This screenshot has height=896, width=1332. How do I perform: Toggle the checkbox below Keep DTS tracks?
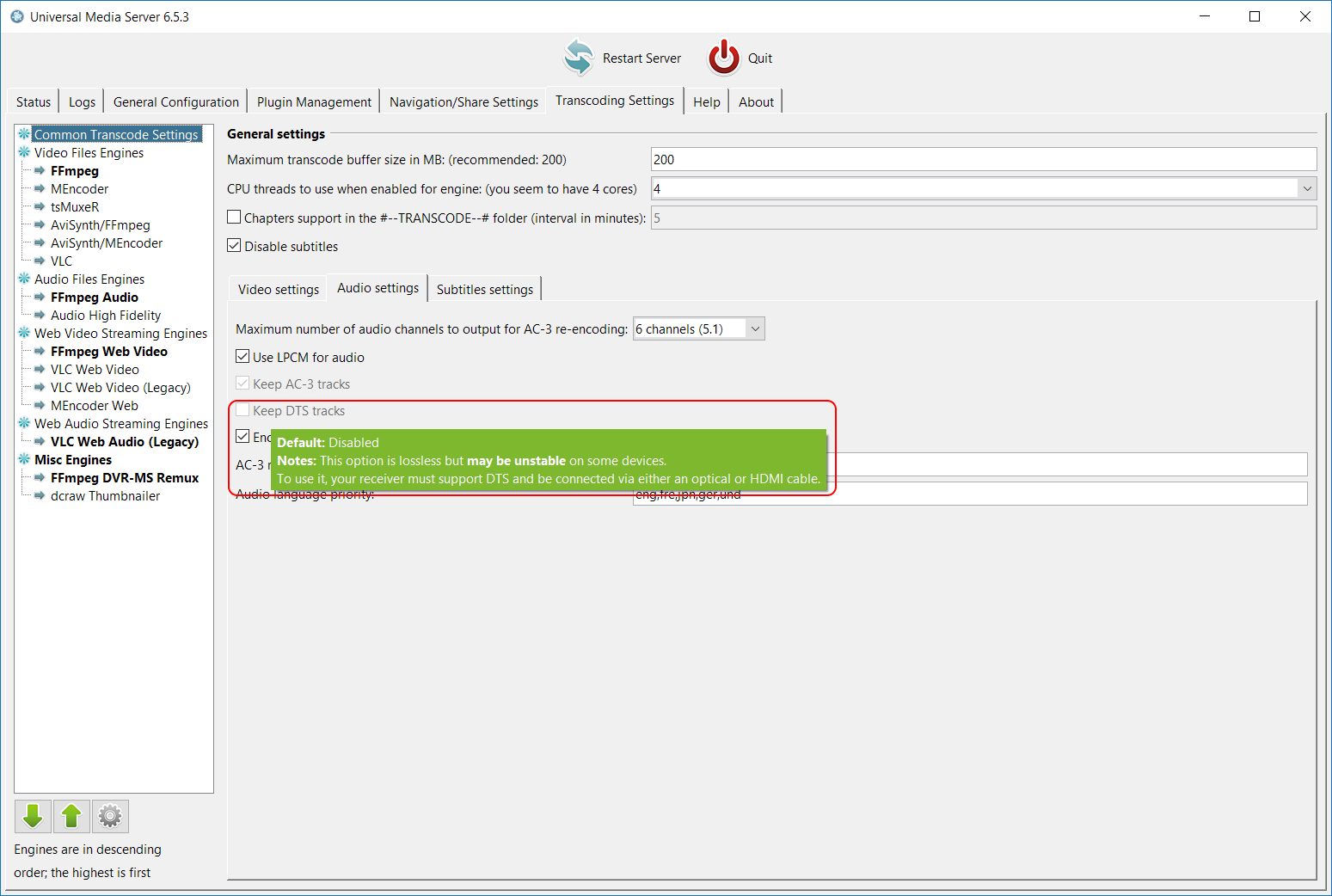tap(242, 437)
